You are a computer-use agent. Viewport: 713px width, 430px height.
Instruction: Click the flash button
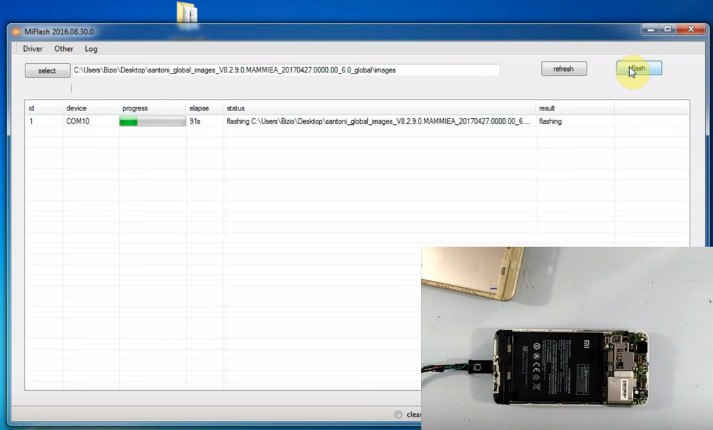(639, 68)
